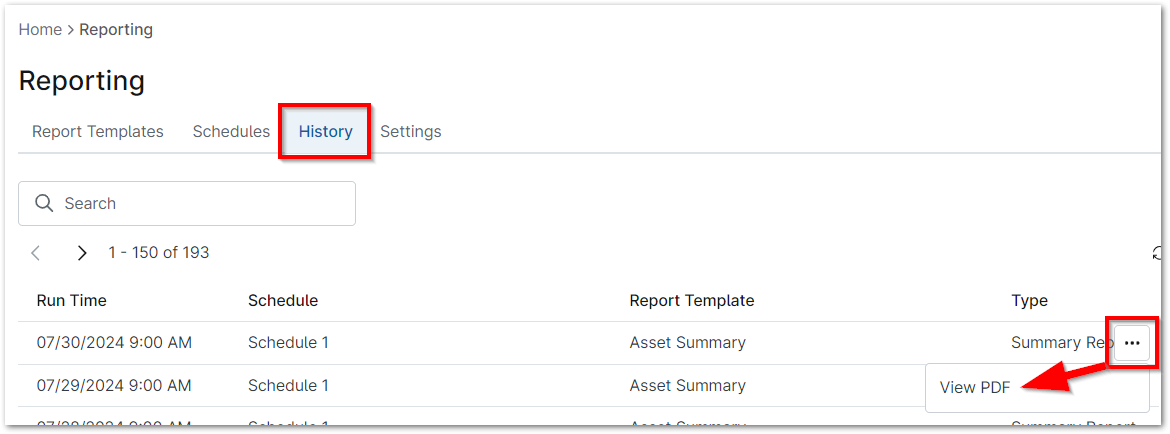This screenshot has width=1170, height=434.
Task: Sort by the Report Template column header
Action: (692, 300)
